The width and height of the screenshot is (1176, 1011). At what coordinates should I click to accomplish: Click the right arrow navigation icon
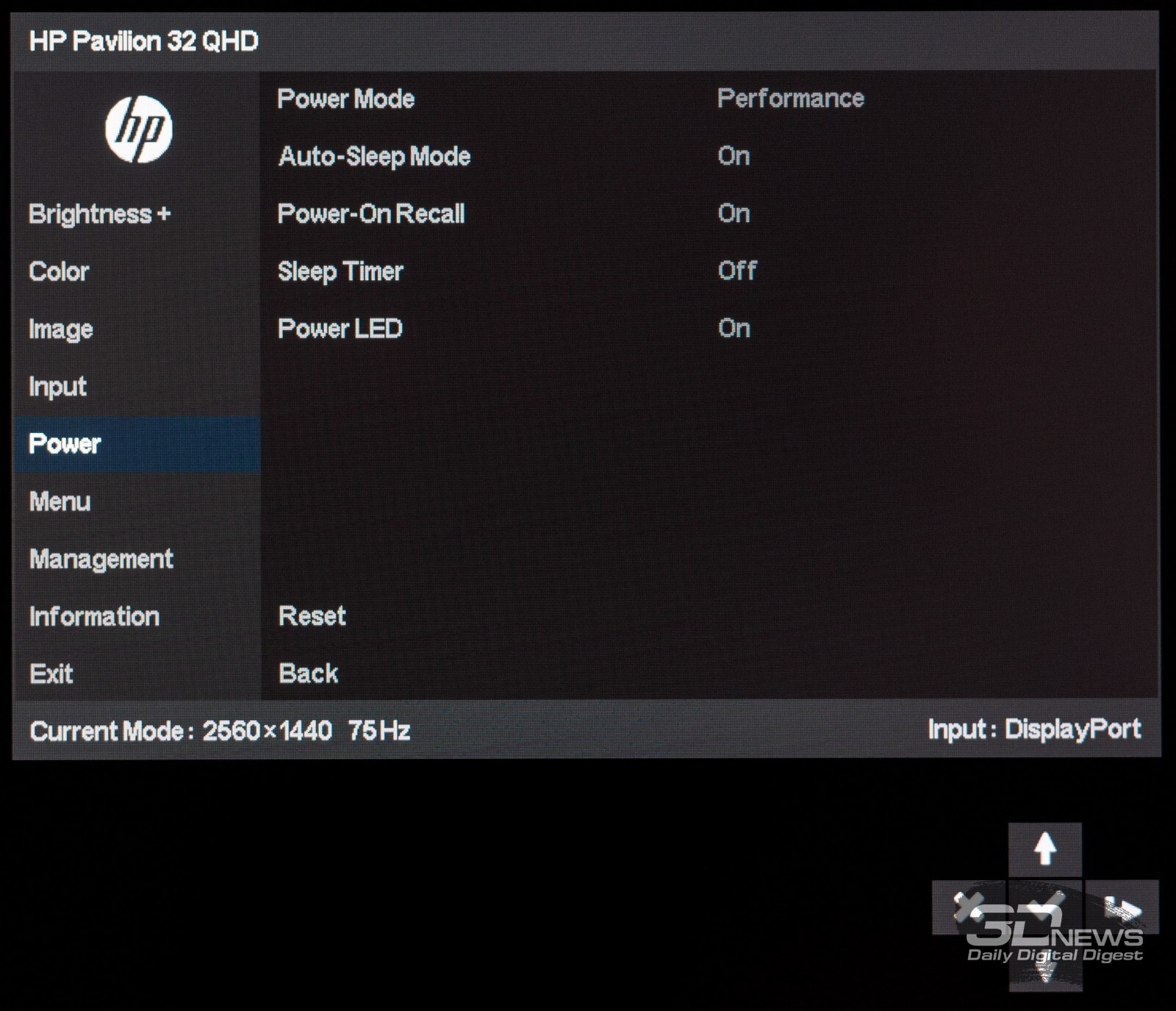click(1122, 907)
